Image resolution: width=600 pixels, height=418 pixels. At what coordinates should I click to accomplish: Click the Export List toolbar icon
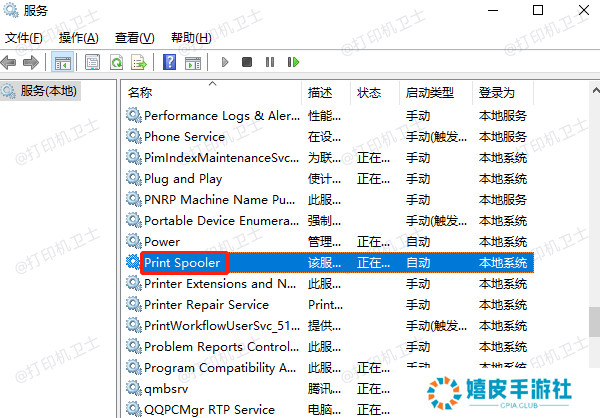(x=139, y=62)
